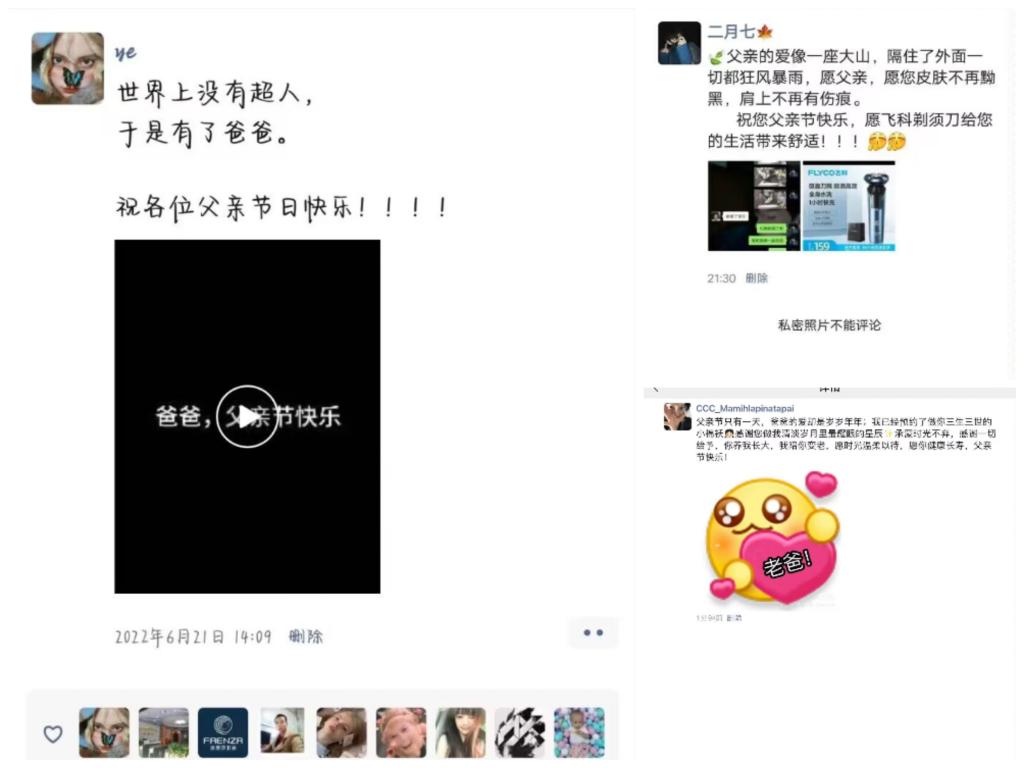Open CCC_Mamihlapinatapai's avatar

pyautogui.click(x=677, y=417)
